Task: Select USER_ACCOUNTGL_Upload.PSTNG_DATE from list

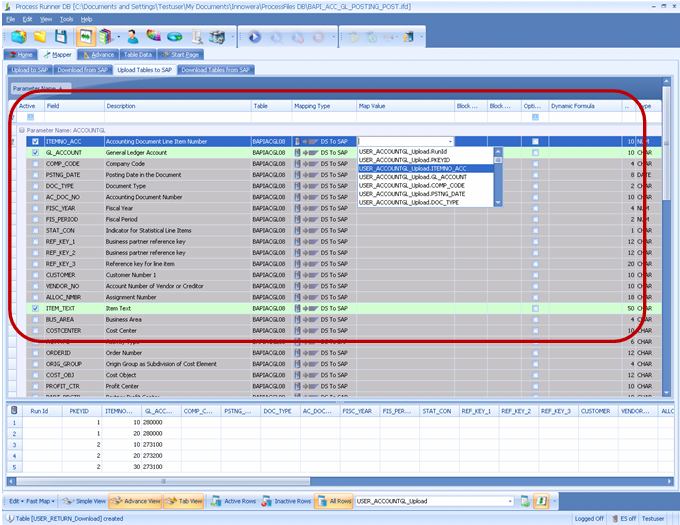Action: 412,194
